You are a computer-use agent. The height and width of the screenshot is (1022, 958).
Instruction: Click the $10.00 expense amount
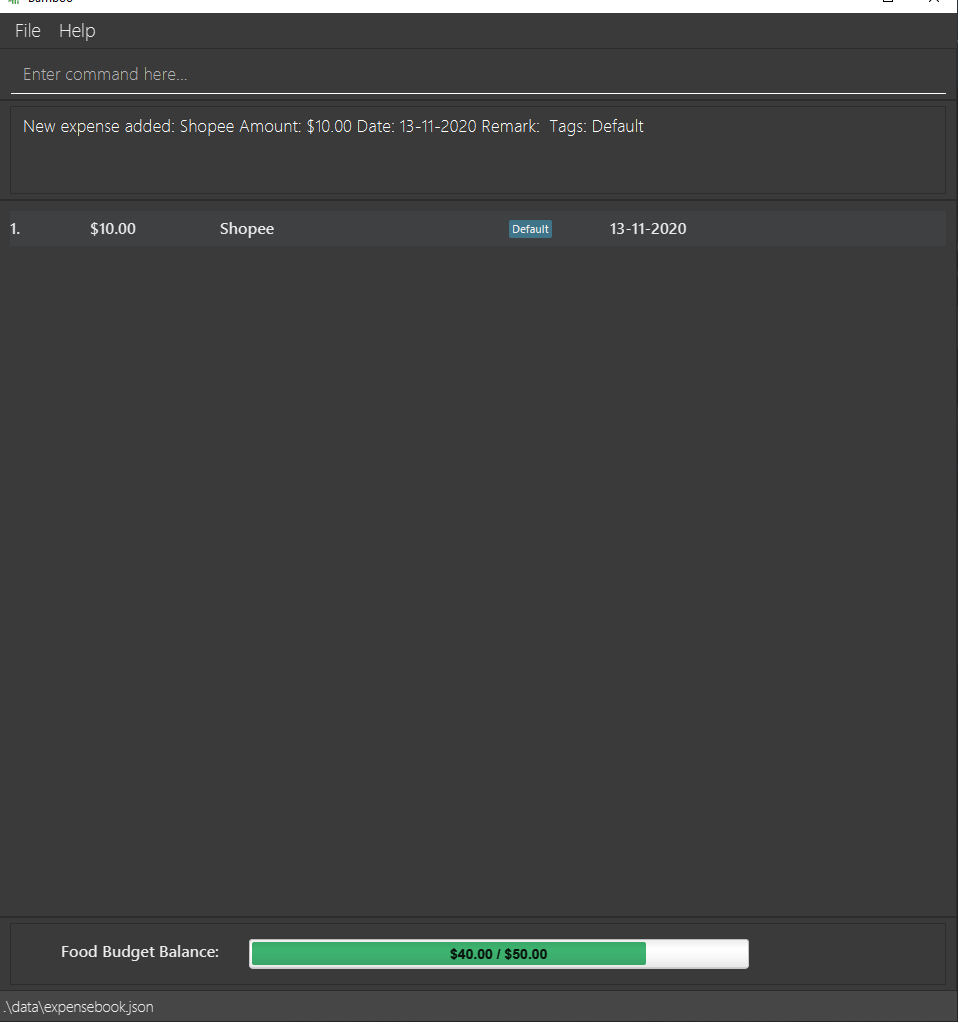[x=113, y=229]
